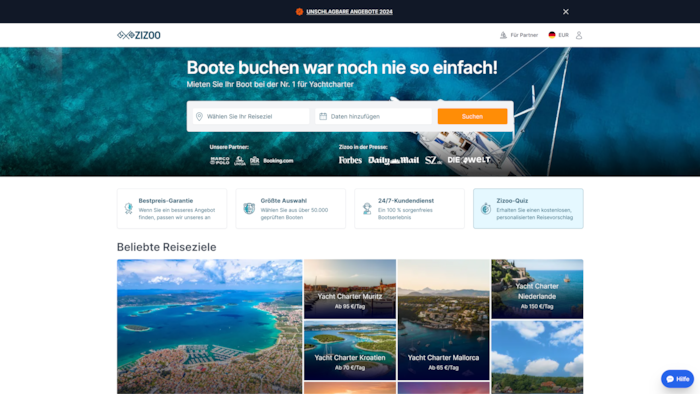This screenshot has width=700, height=394.
Task: Open the user account profile icon
Action: (579, 35)
